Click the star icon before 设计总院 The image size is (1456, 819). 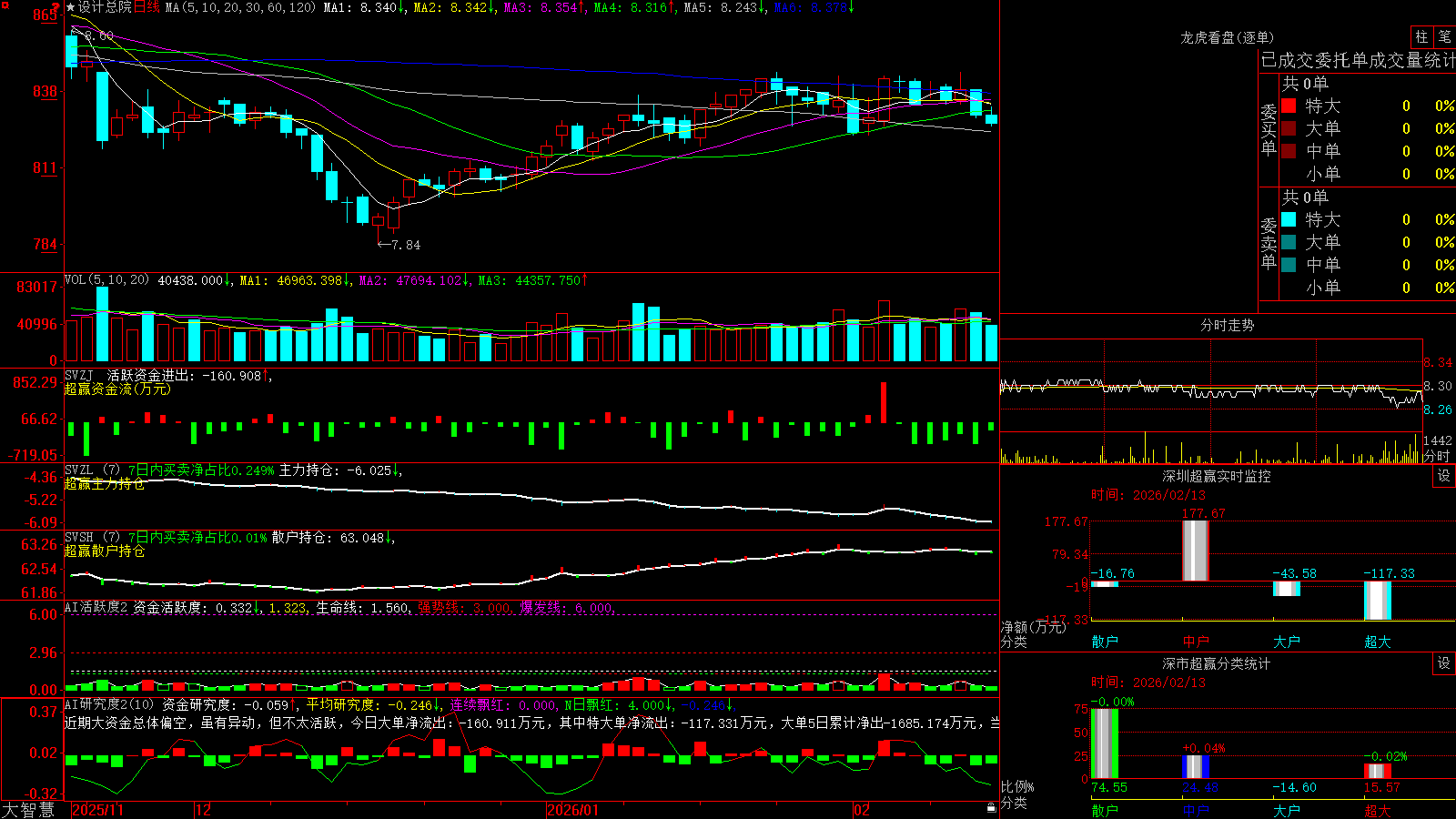pos(71,7)
